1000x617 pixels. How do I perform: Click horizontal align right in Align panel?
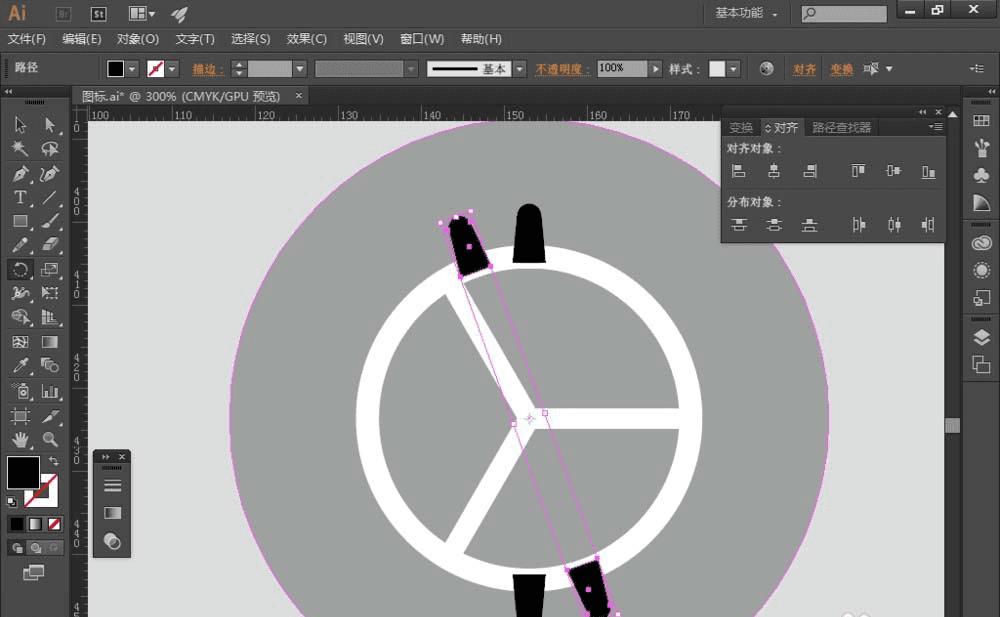coord(809,171)
